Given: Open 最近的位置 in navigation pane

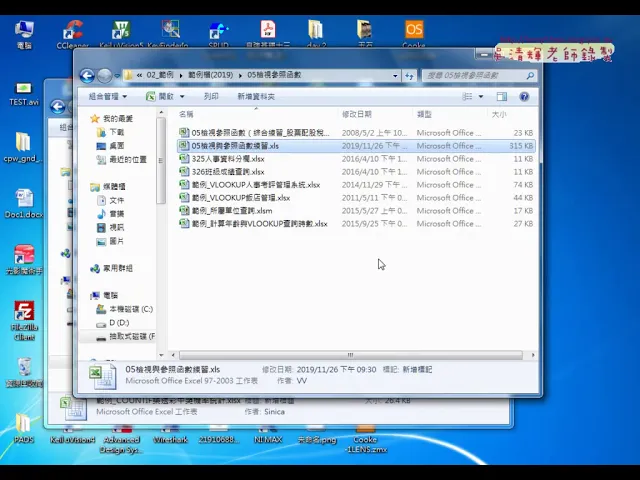Looking at the screenshot, I should click(x=128, y=160).
